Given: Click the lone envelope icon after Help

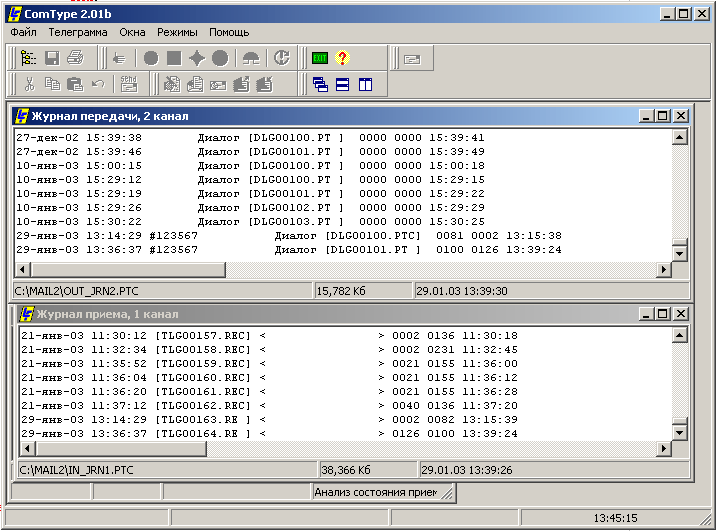Looking at the screenshot, I should (413, 60).
